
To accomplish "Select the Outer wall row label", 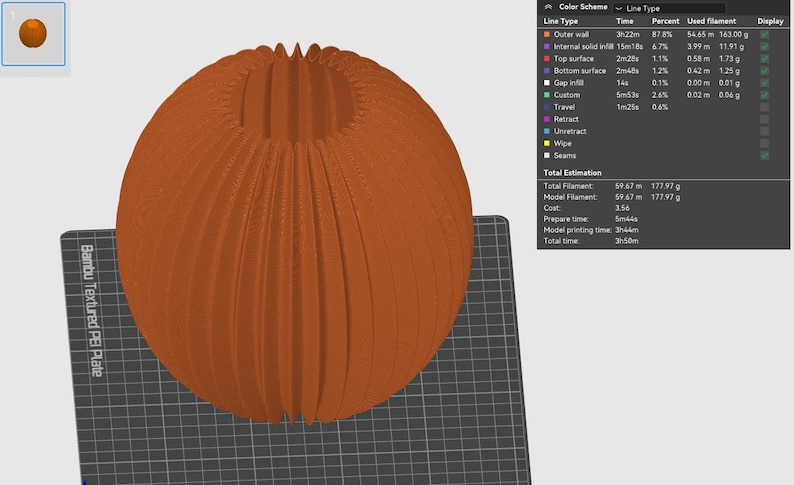I will pos(571,34).
